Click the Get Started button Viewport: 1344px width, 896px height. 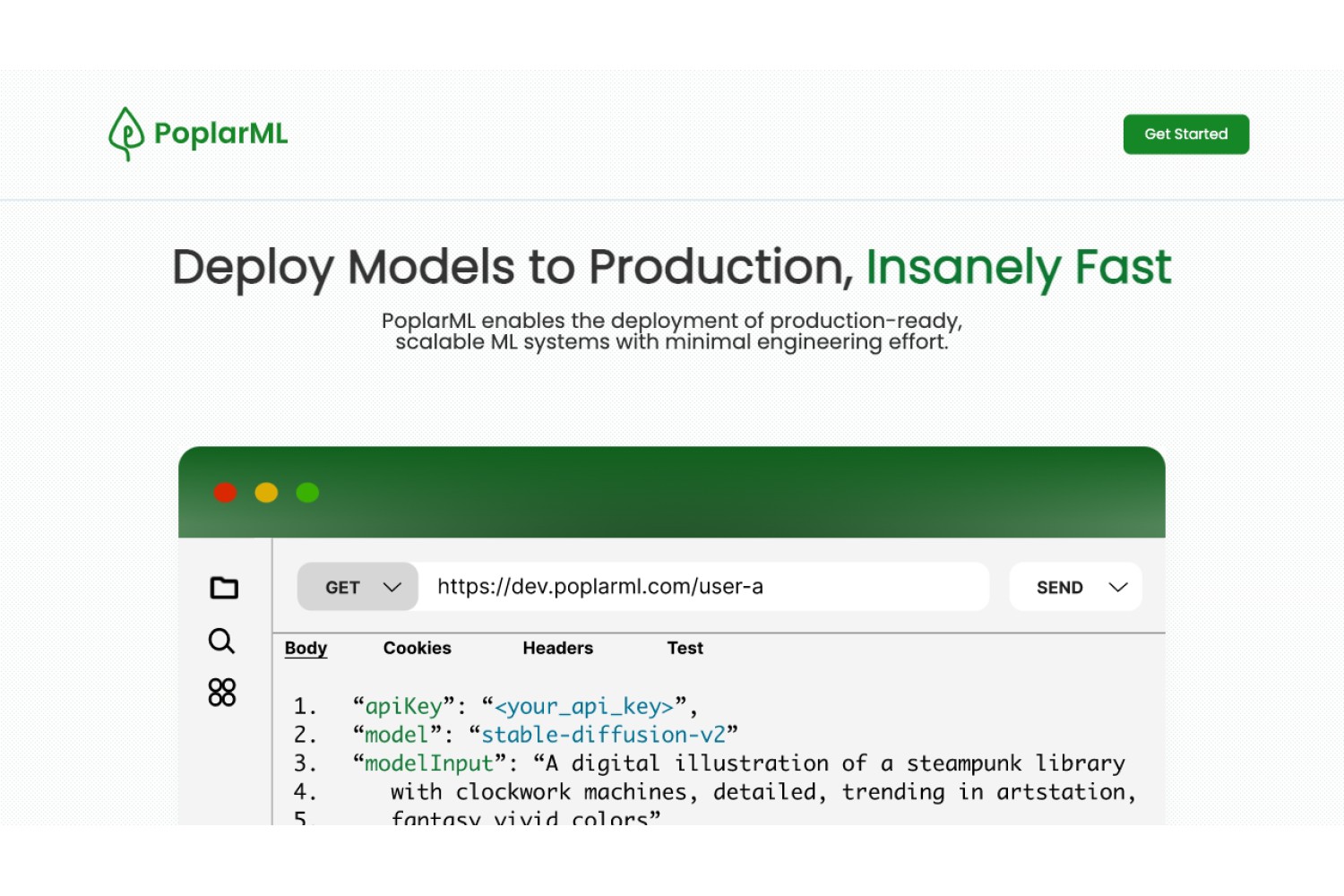click(x=1186, y=134)
